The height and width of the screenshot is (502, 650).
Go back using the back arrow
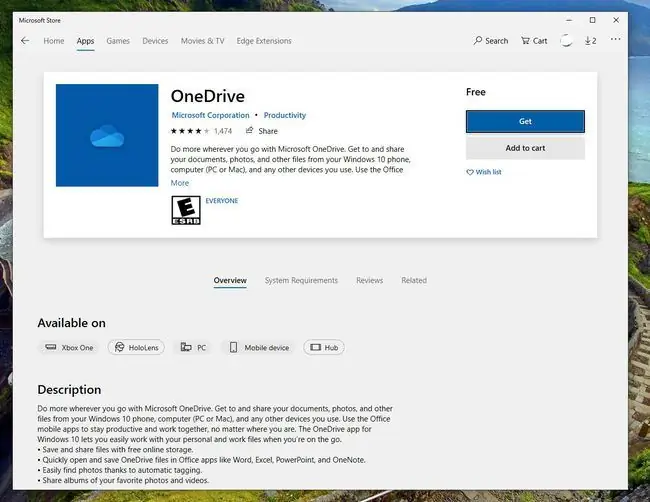[25, 41]
